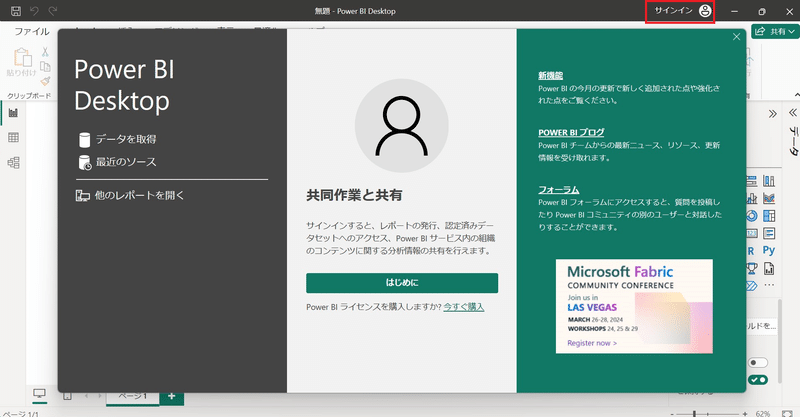The width and height of the screenshot is (800, 417).
Task: Click the redo arrow in title bar
Action: click(53, 11)
